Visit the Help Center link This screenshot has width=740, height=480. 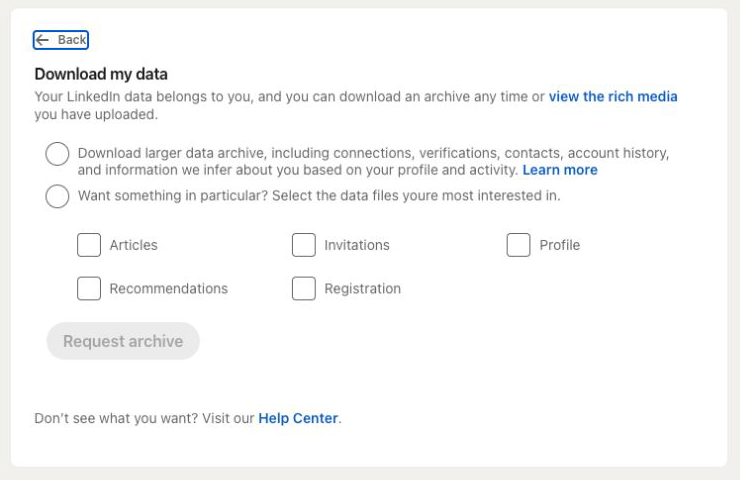coord(298,418)
